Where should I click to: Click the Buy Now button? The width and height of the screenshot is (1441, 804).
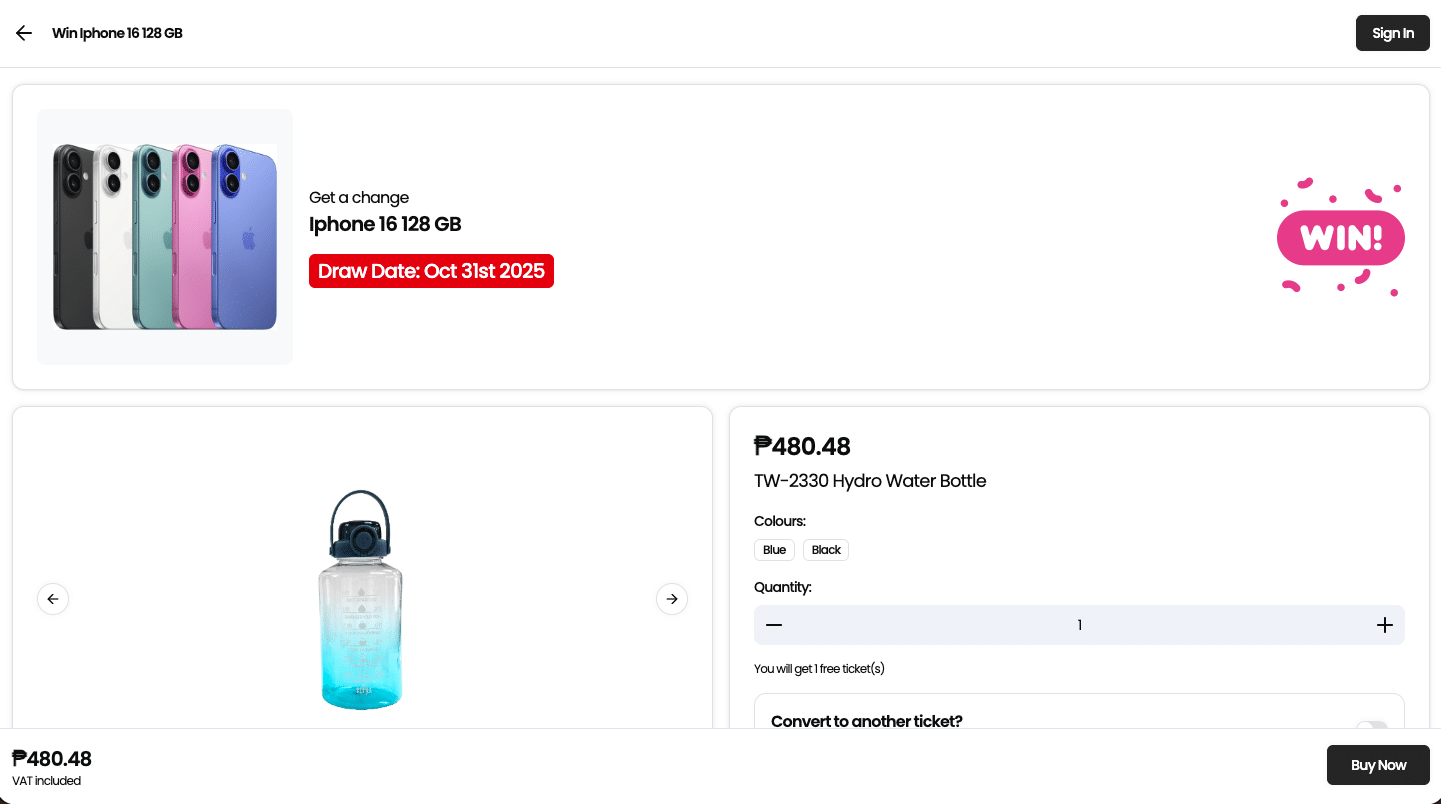1378,764
